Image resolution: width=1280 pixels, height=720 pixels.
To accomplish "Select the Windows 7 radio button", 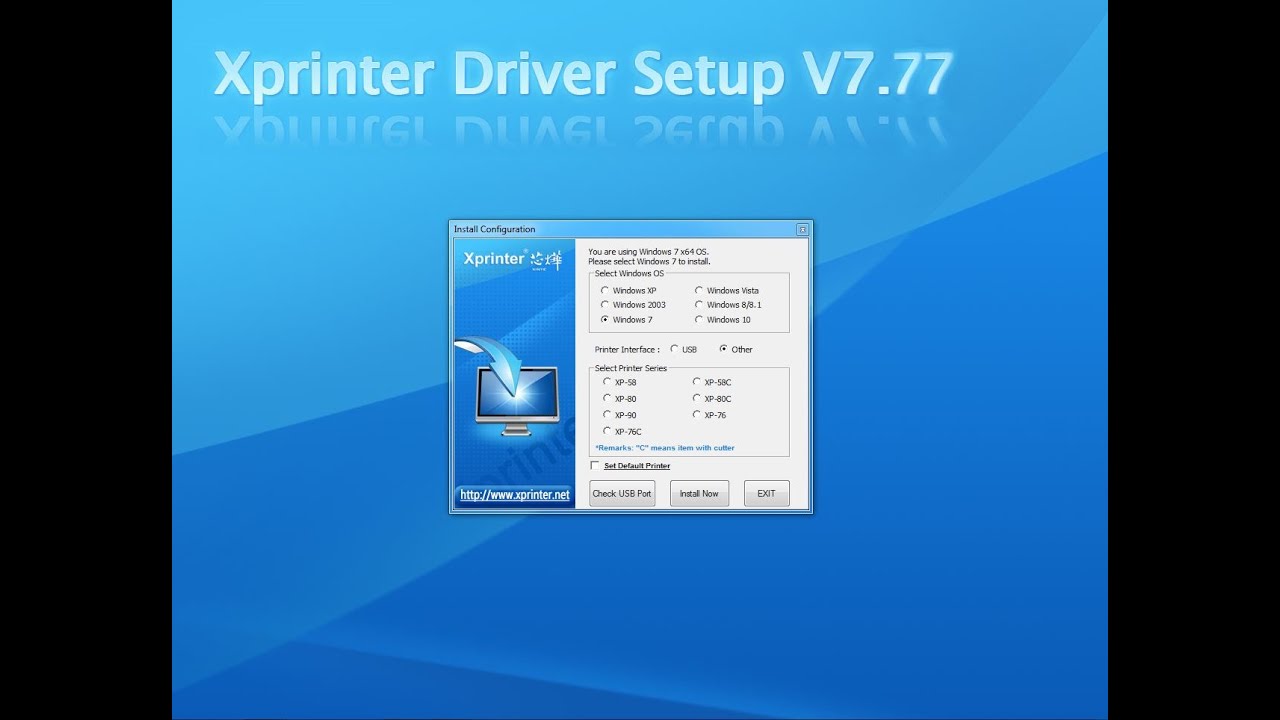I will 604,320.
